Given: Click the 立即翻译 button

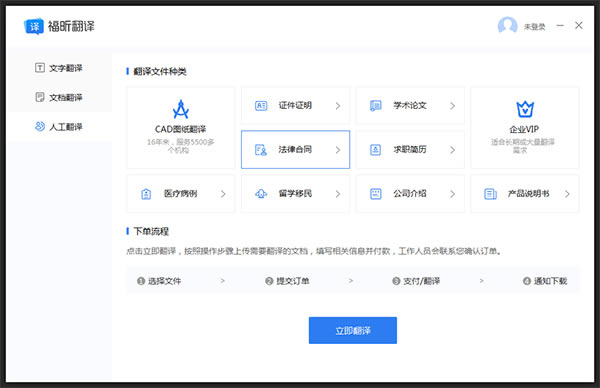Looking at the screenshot, I should pyautogui.click(x=353, y=330).
